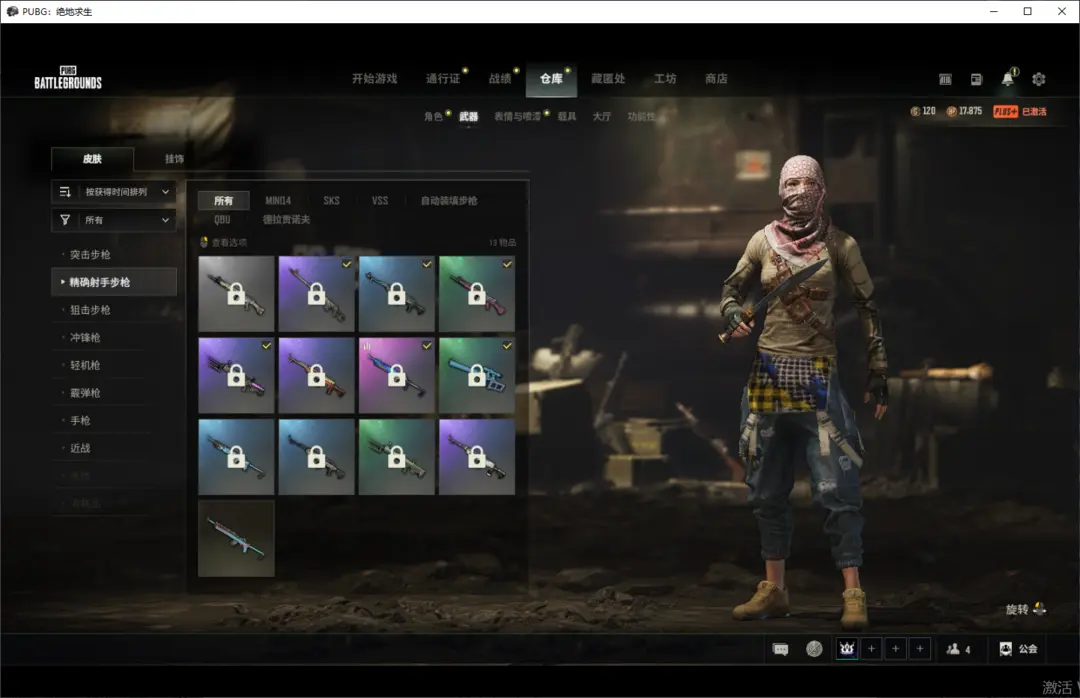
Task: Click the BP balance showing 17,875
Action: coord(964,111)
